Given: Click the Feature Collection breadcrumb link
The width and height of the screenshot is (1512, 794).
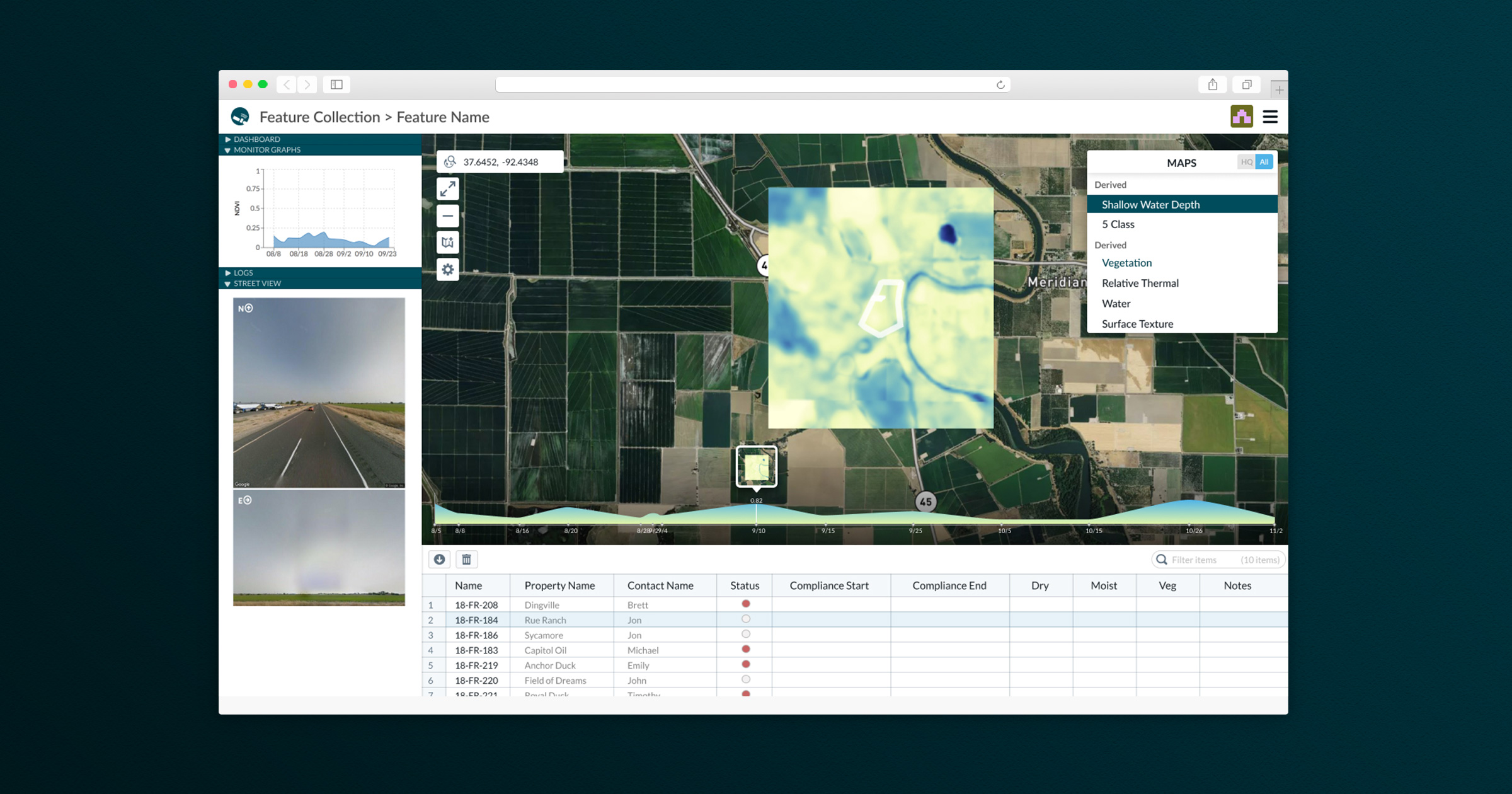Looking at the screenshot, I should pyautogui.click(x=319, y=117).
